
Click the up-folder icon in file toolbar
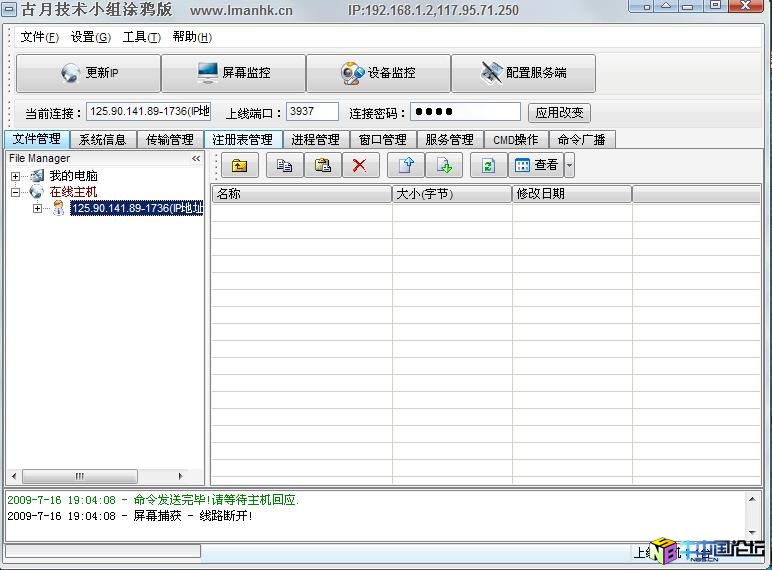(239, 166)
